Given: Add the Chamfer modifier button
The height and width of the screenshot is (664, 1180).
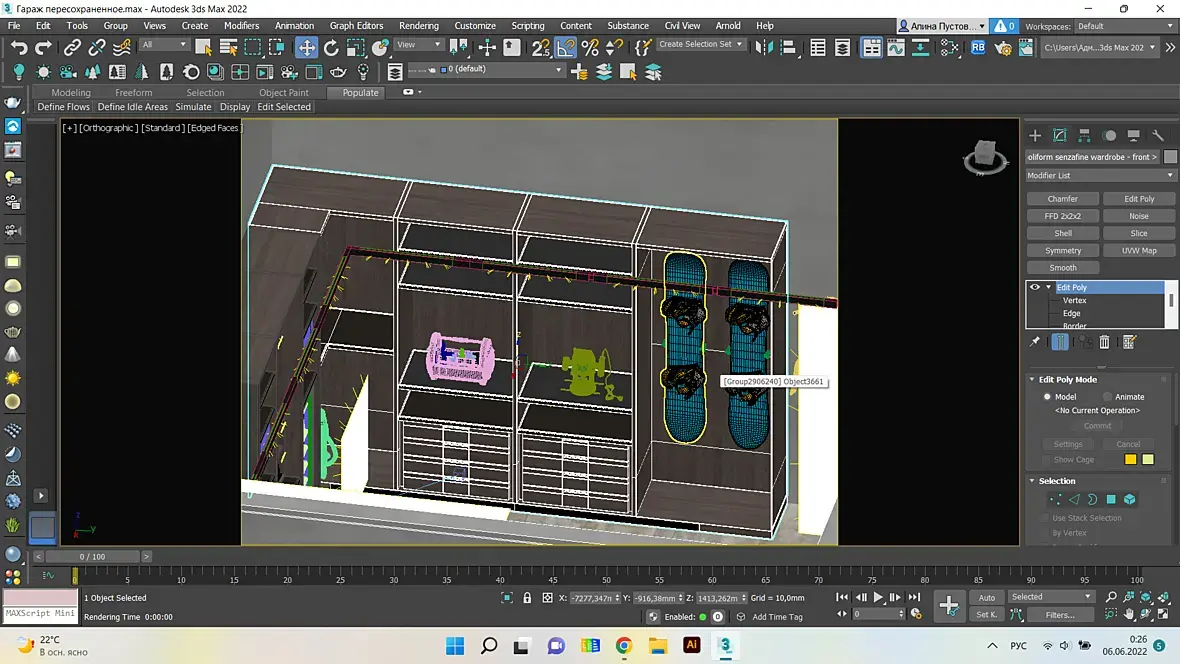Looking at the screenshot, I should point(1062,198).
